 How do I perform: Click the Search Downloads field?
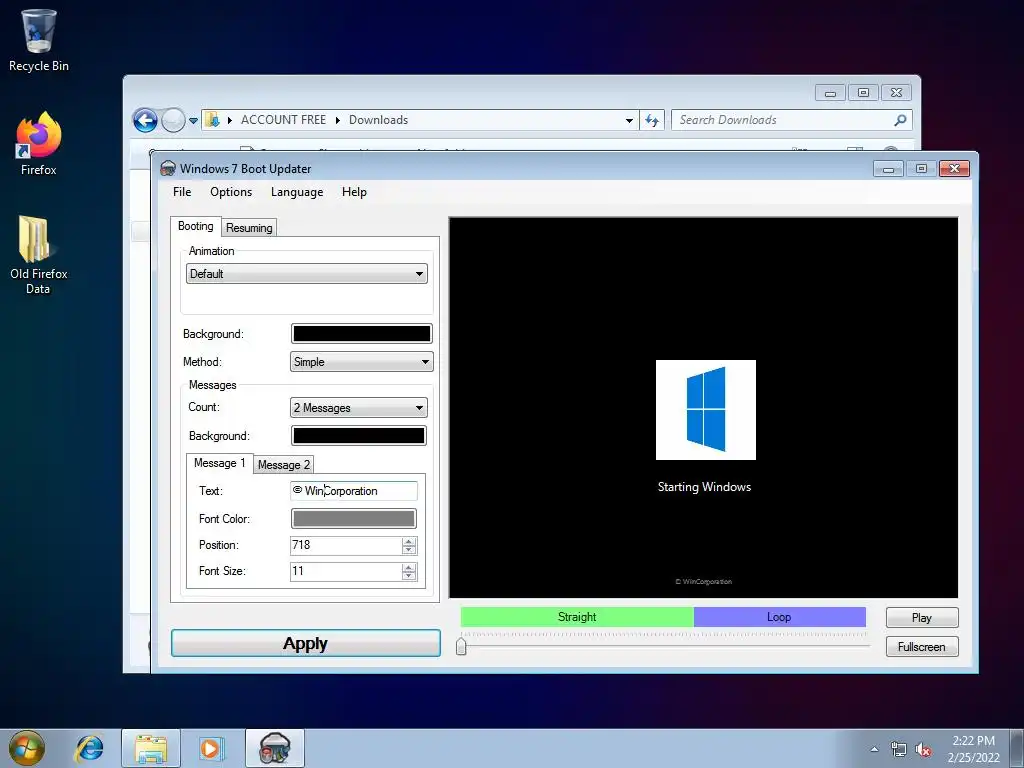pyautogui.click(x=784, y=120)
